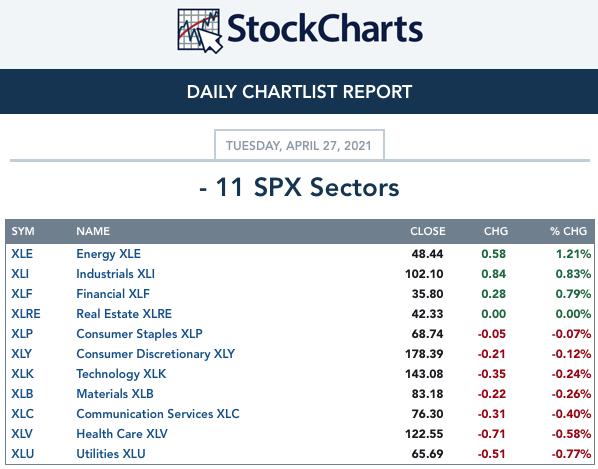Open Consumer Discretionary XLY link
This screenshot has height=469, width=598.
coord(156,354)
